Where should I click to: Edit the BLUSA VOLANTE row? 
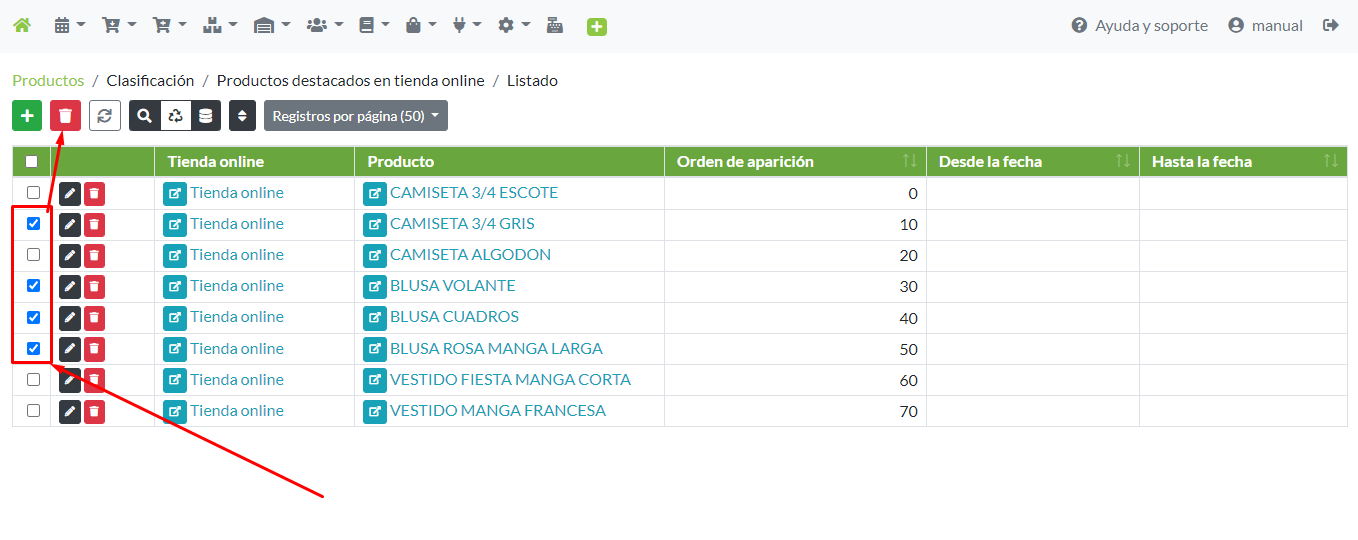click(70, 286)
